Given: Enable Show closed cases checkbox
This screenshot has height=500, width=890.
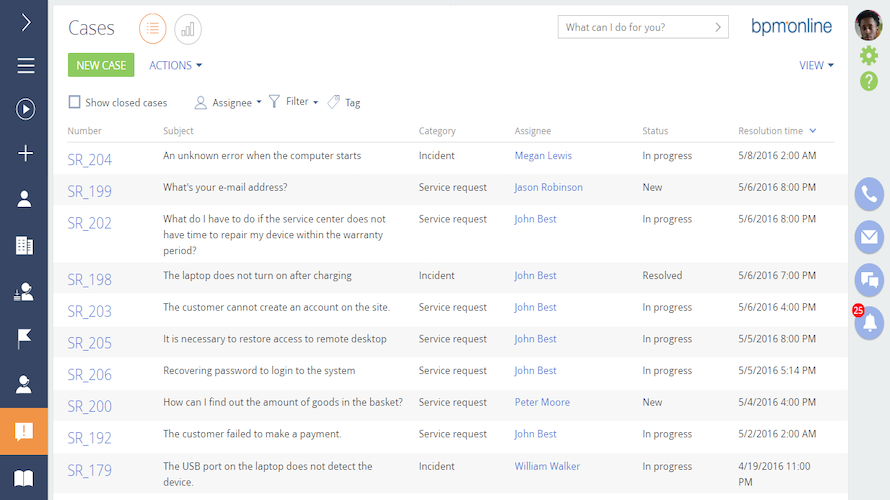Looking at the screenshot, I should tap(75, 102).
